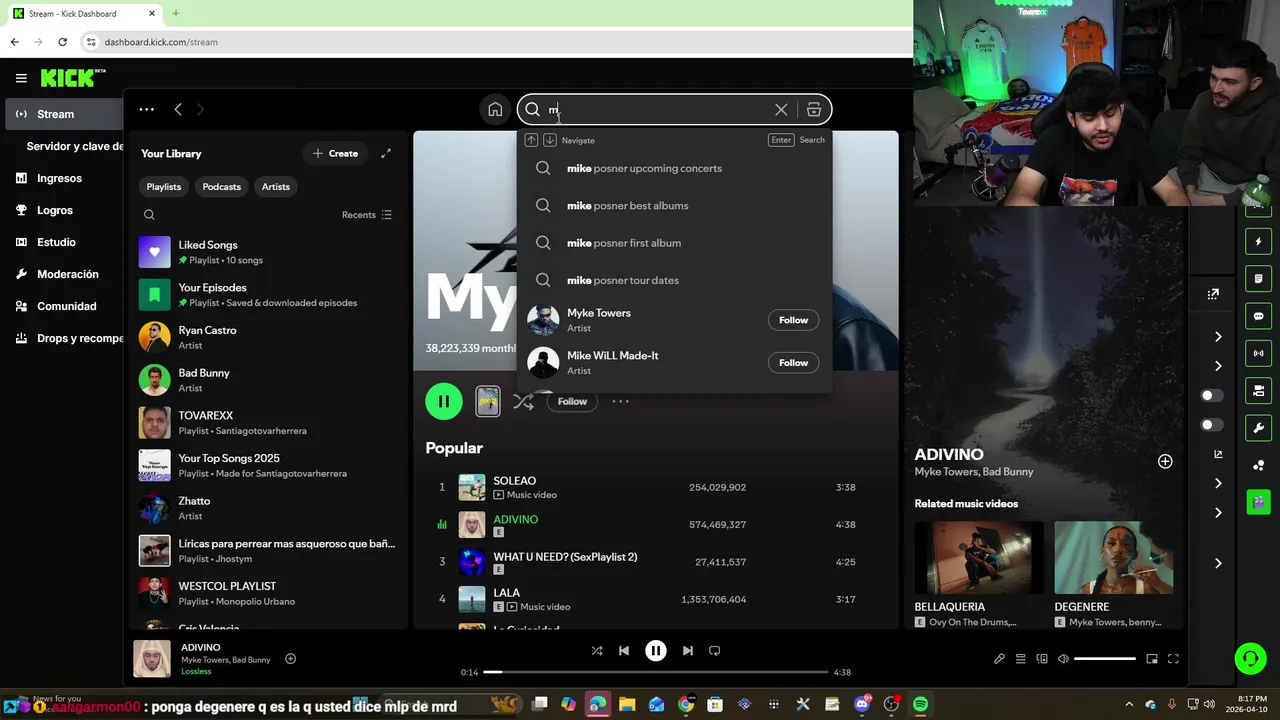Mute using the volume speaker icon
Image resolution: width=1280 pixels, height=720 pixels.
click(1064, 659)
